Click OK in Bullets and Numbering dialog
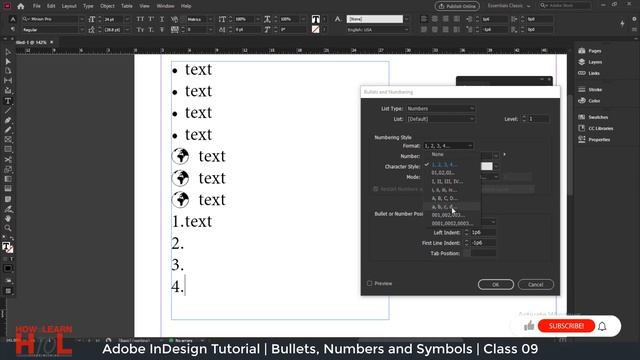The image size is (640, 360). pos(496,284)
